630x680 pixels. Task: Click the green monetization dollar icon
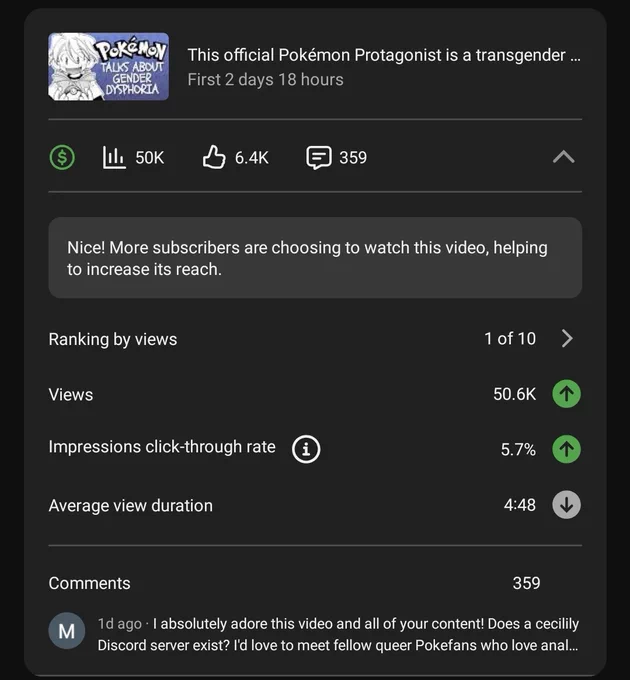point(62,157)
